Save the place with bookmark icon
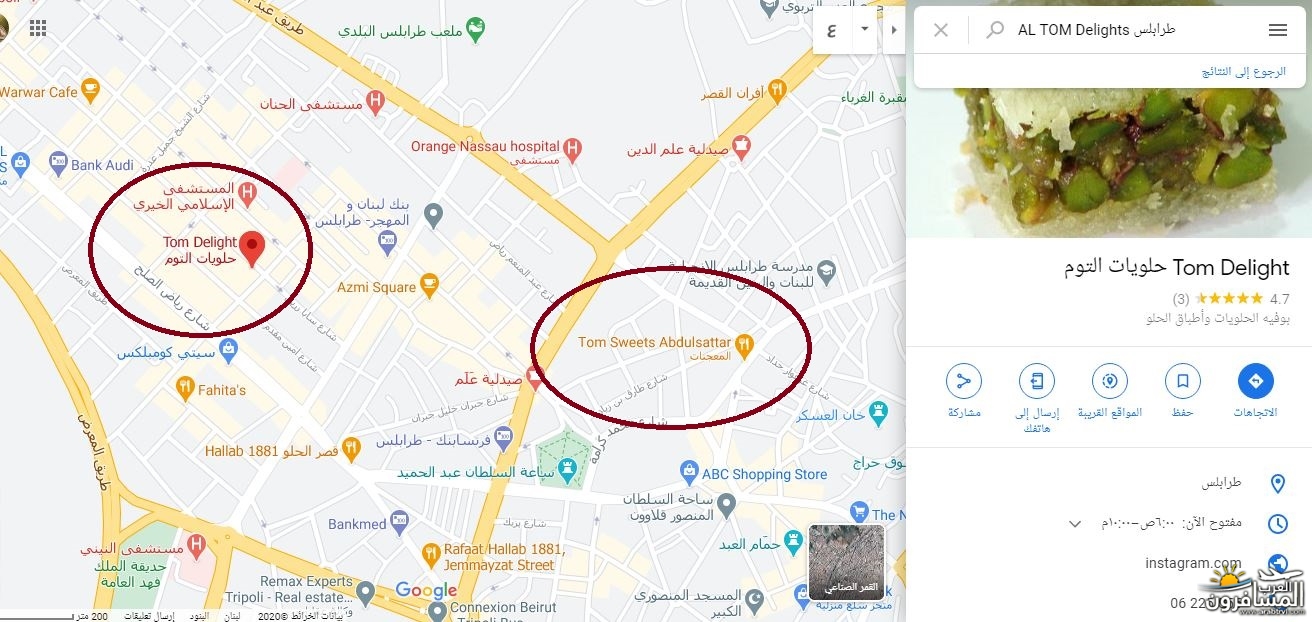1312x622 pixels. click(x=1183, y=381)
